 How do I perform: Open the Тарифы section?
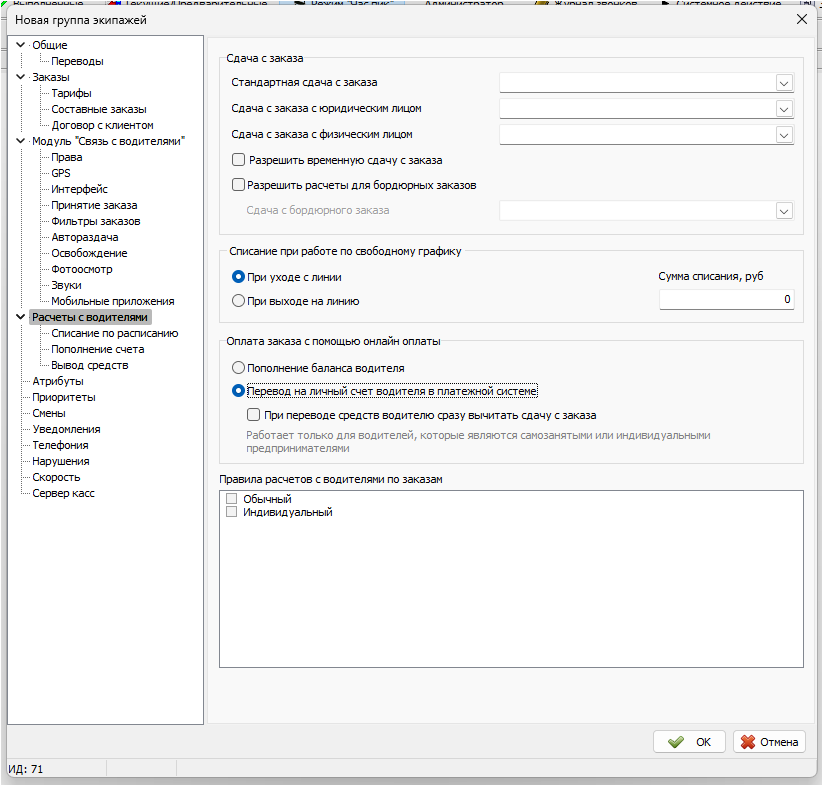71,93
